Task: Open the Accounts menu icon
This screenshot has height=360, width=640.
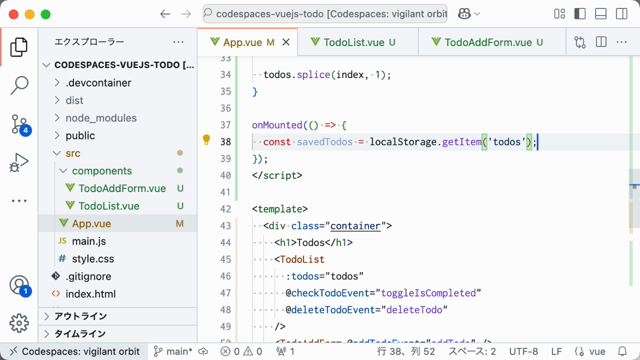Action: pos(19,285)
